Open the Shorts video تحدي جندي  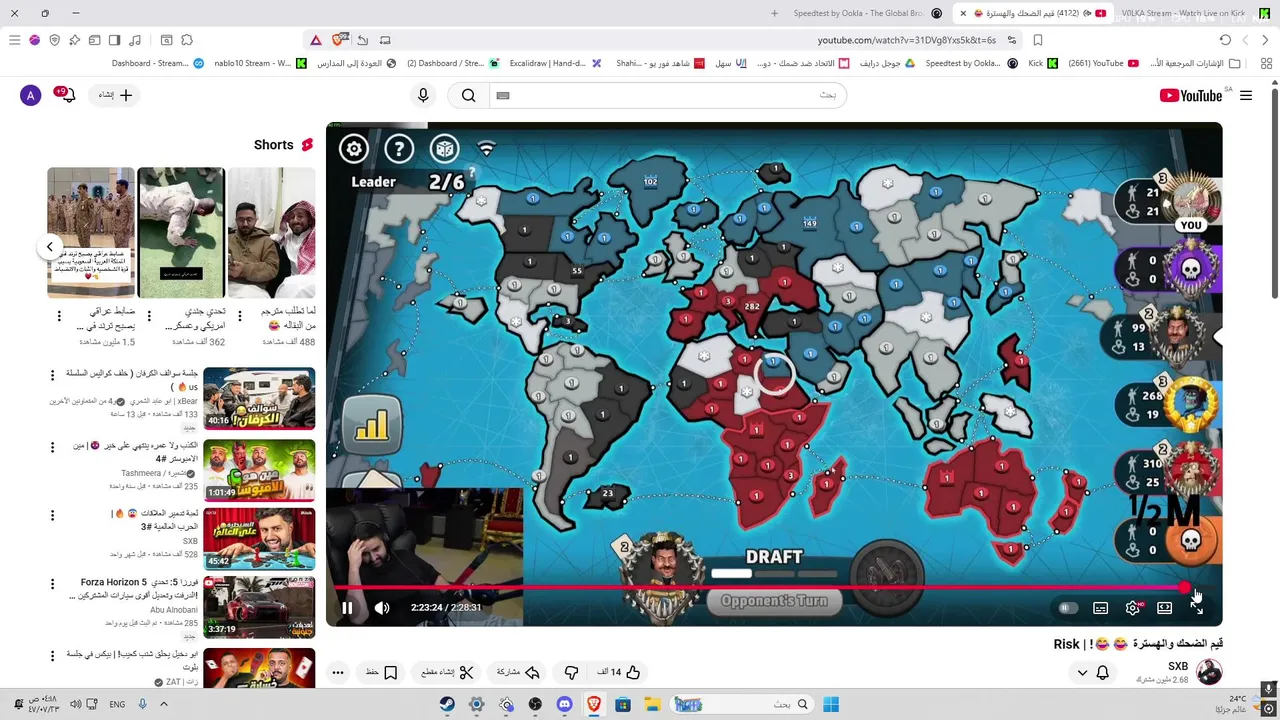coord(181,232)
